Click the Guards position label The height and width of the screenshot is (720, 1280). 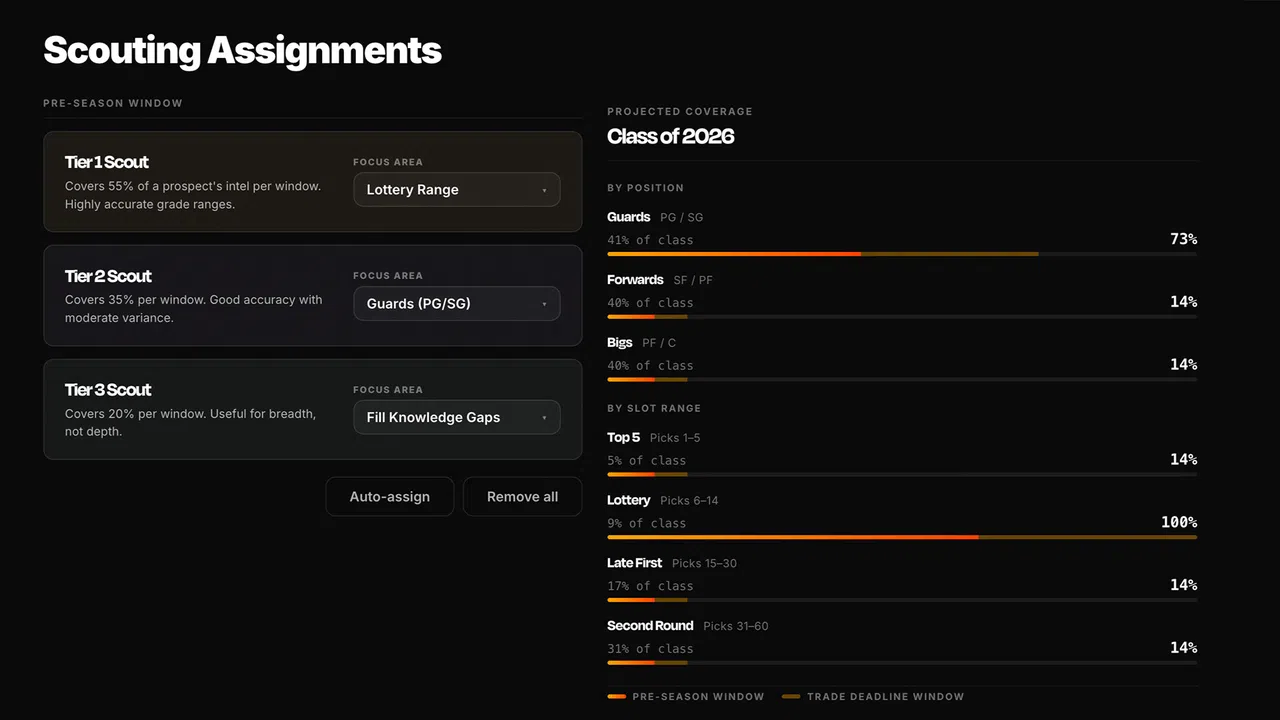coord(629,217)
